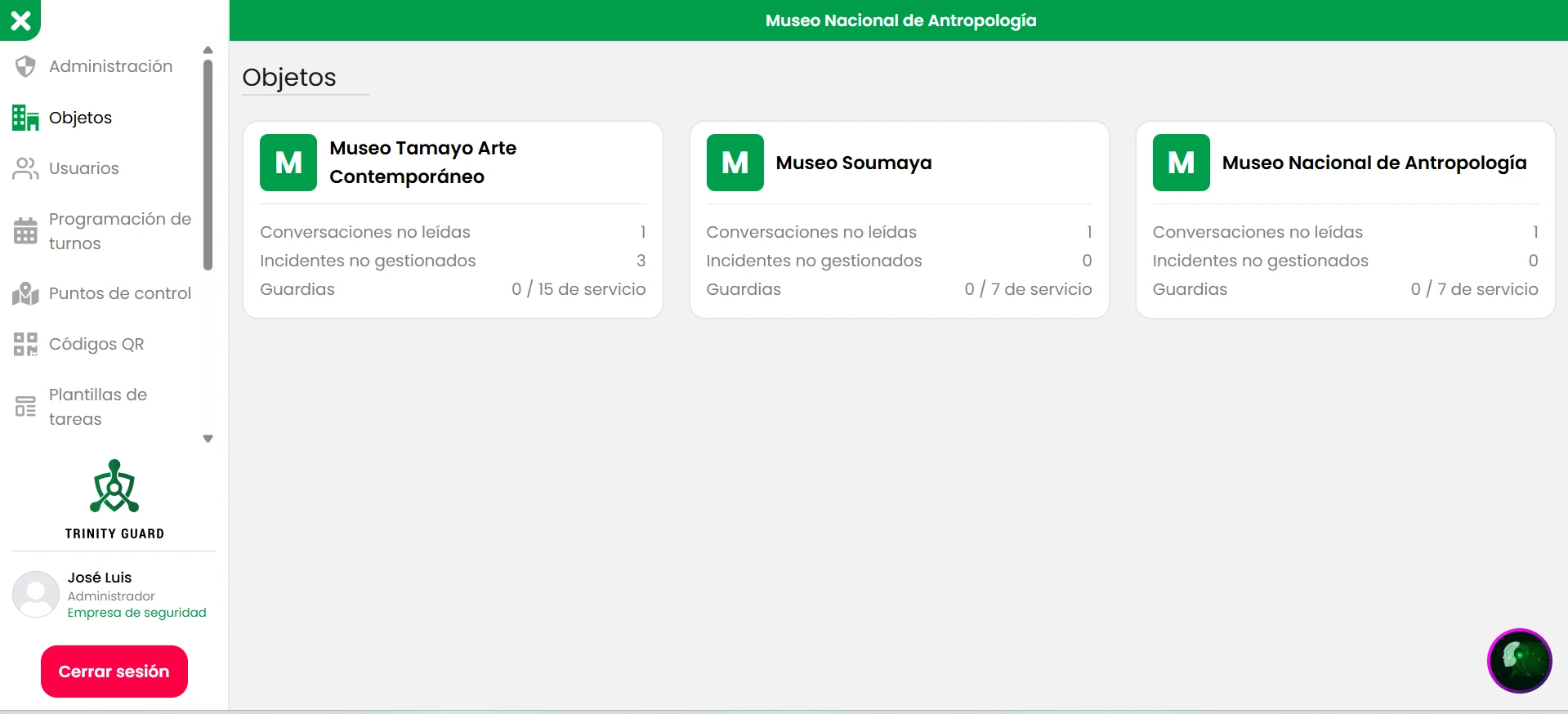This screenshot has width=1568, height=714.
Task: Click the sidebar vertical scrollbar thumb
Action: [x=208, y=163]
